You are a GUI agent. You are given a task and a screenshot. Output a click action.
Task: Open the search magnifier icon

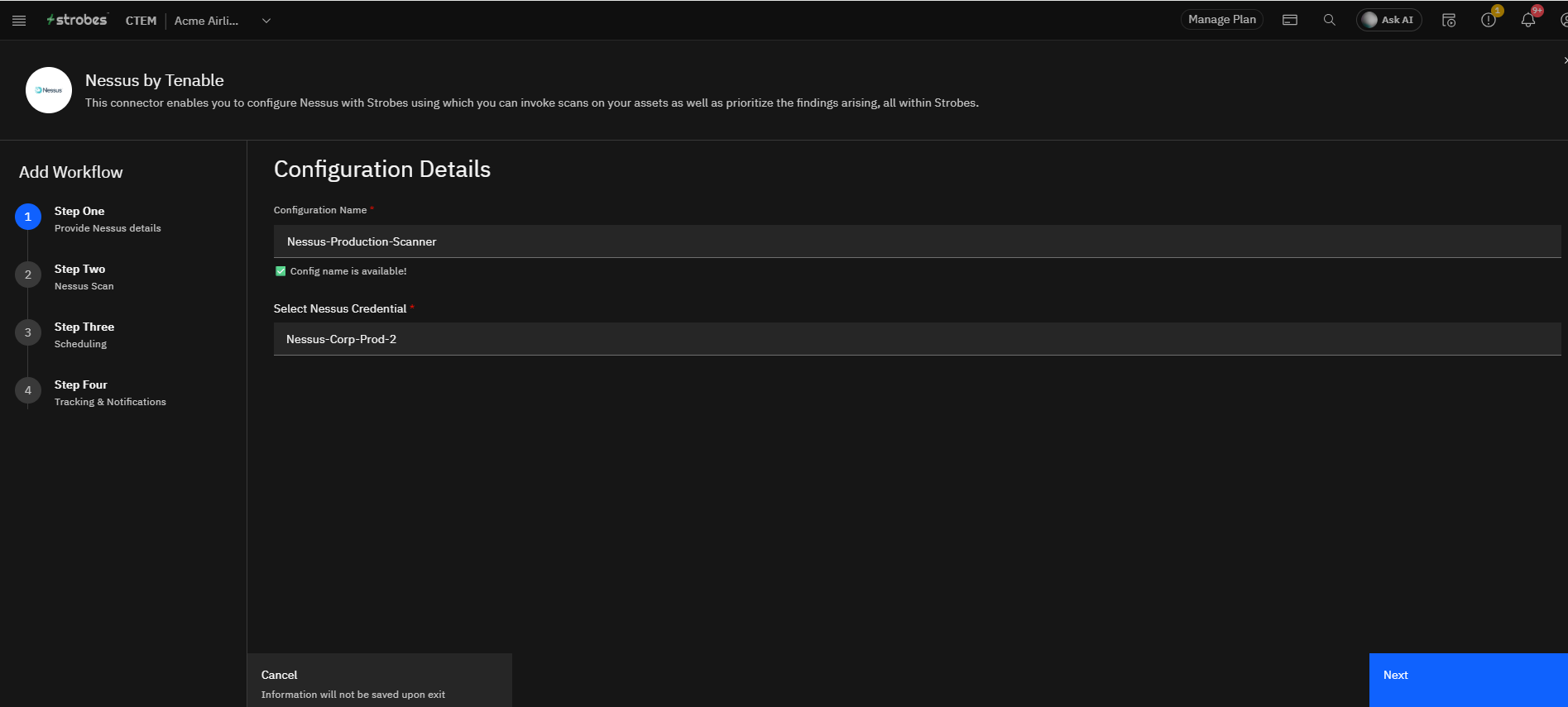1330,20
